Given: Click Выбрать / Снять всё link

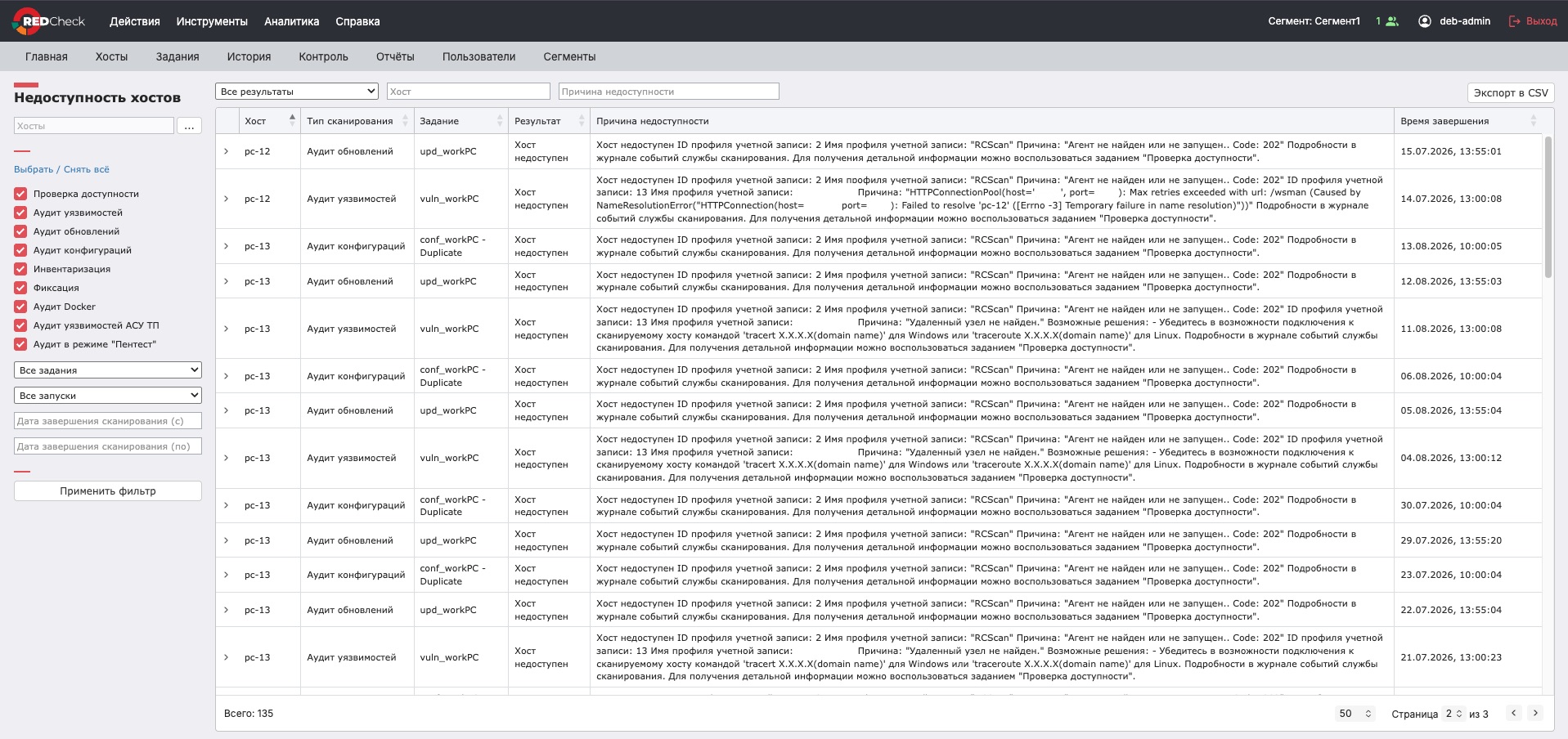Looking at the screenshot, I should (61, 169).
